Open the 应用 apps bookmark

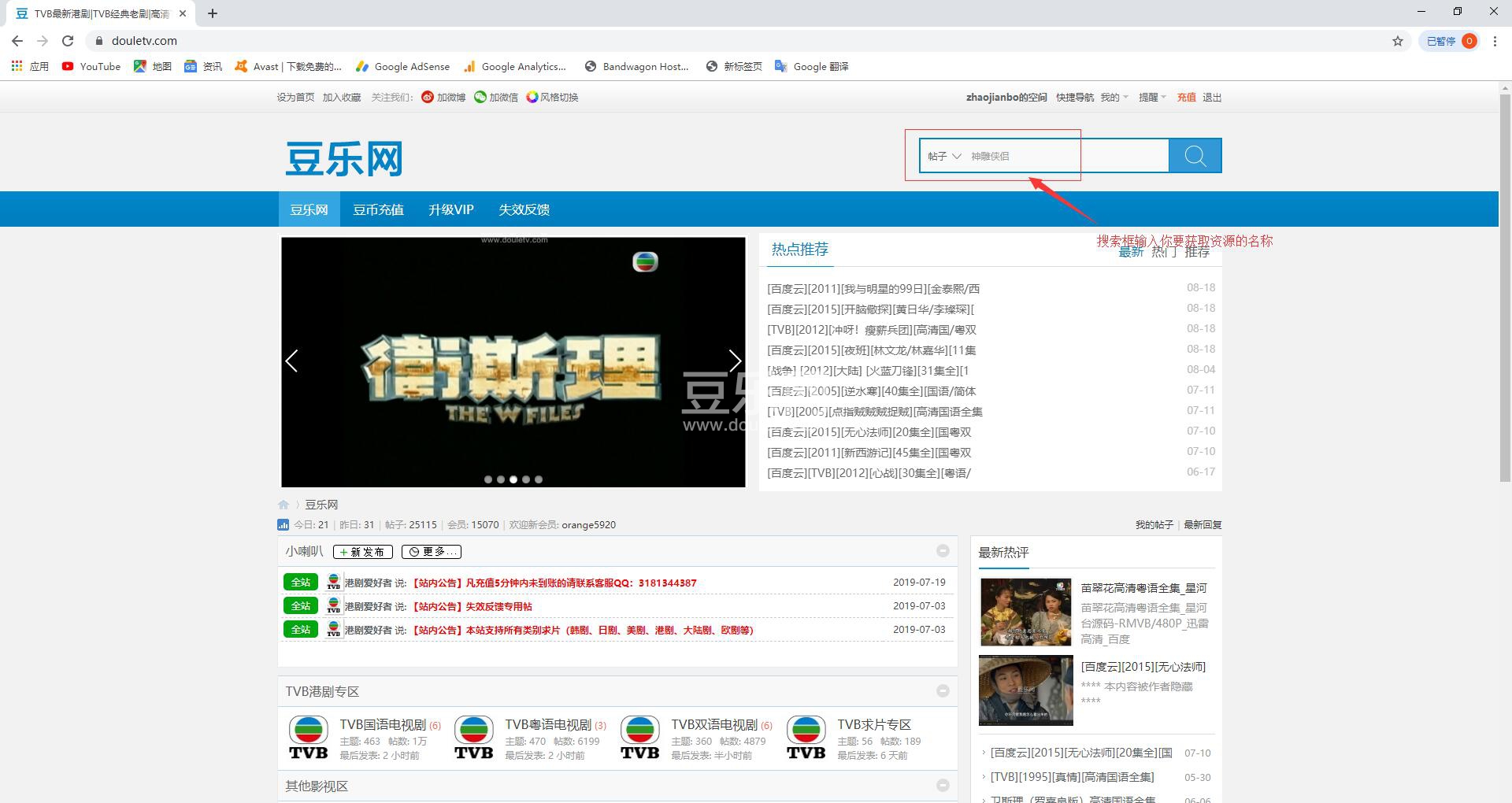point(30,67)
